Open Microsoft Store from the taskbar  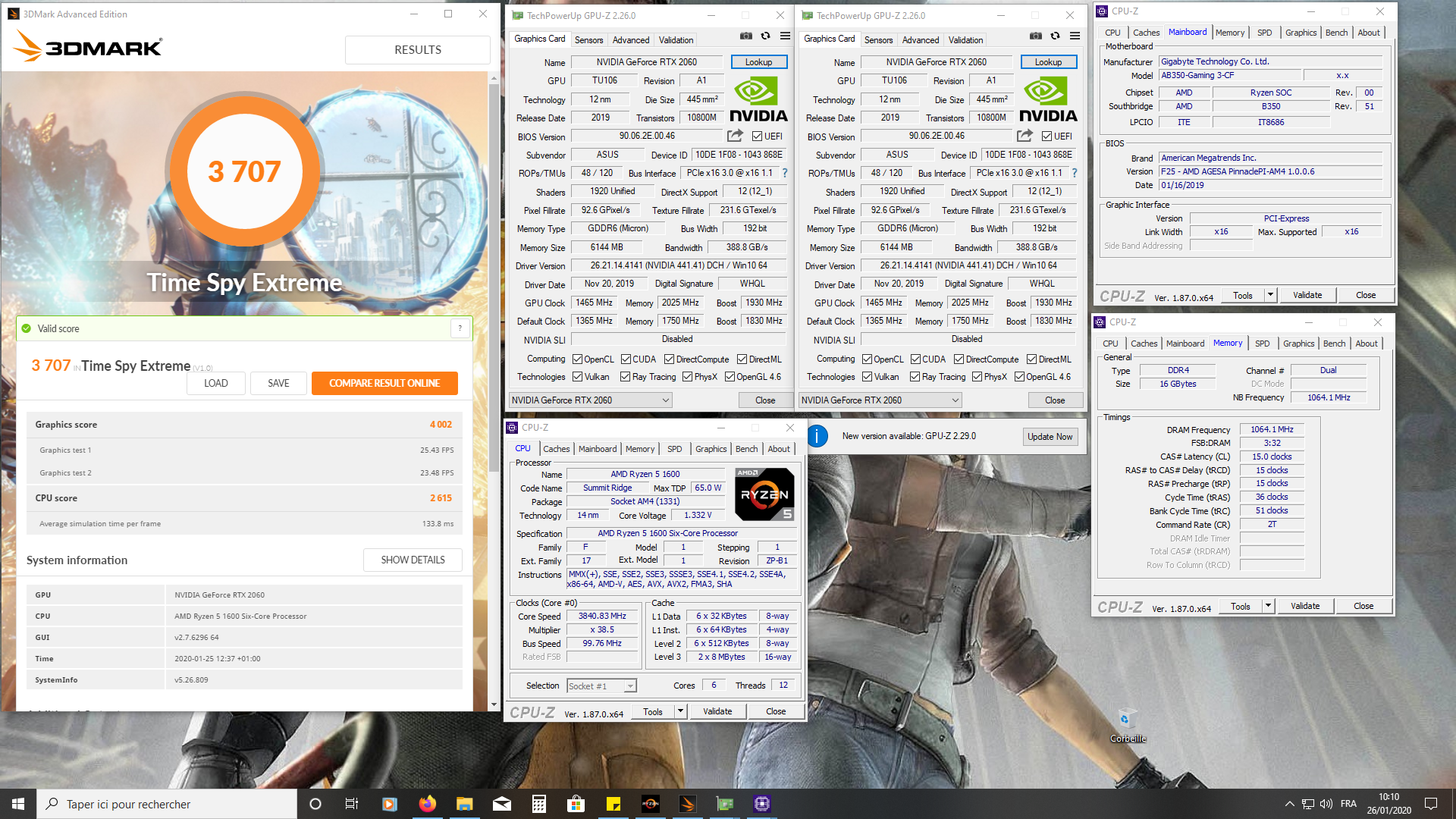coord(576,804)
